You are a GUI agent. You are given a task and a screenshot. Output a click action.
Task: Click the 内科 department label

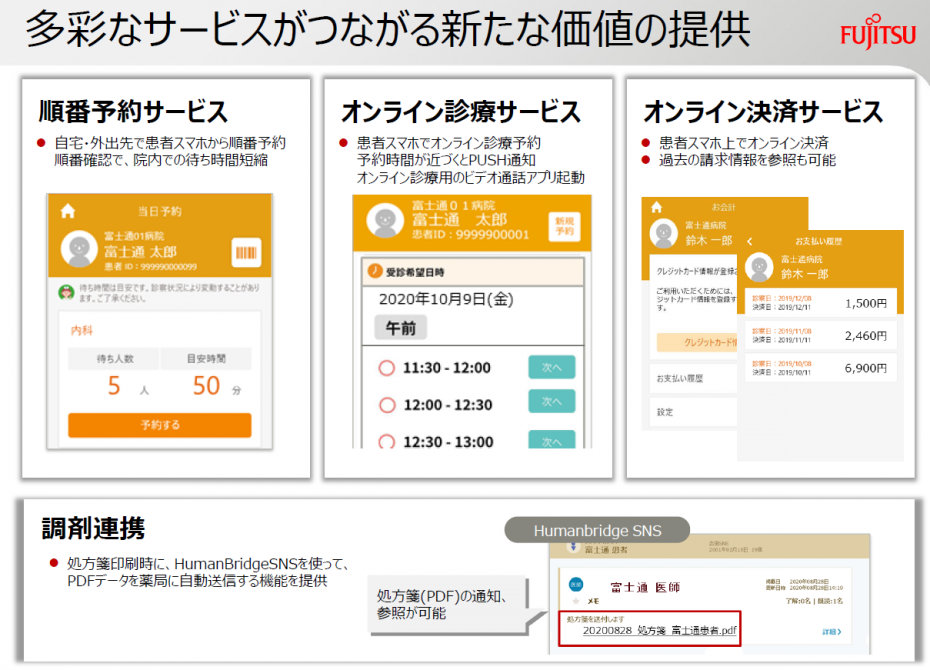(82, 330)
